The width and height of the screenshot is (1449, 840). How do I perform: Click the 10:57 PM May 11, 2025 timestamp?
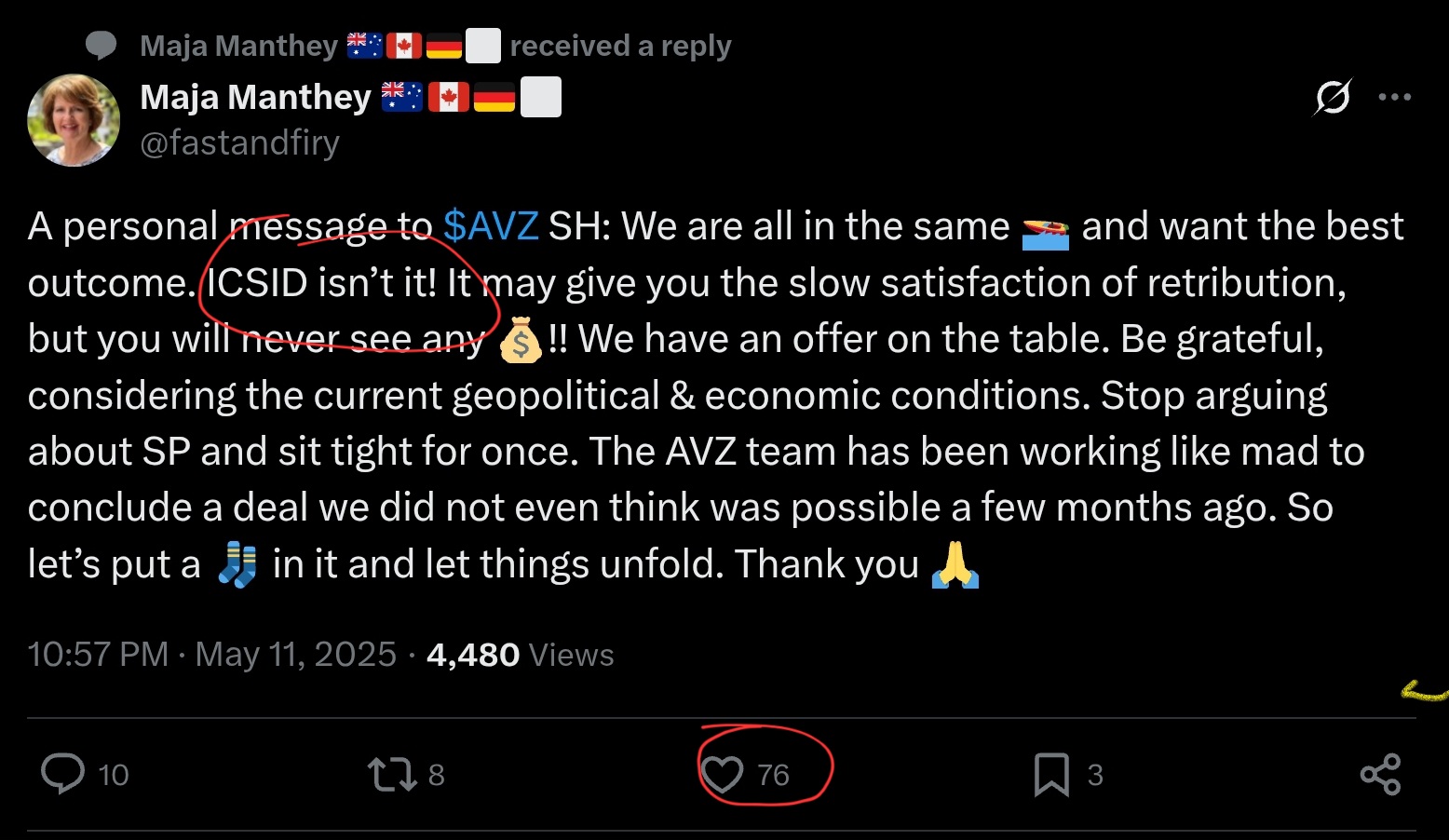click(x=212, y=655)
